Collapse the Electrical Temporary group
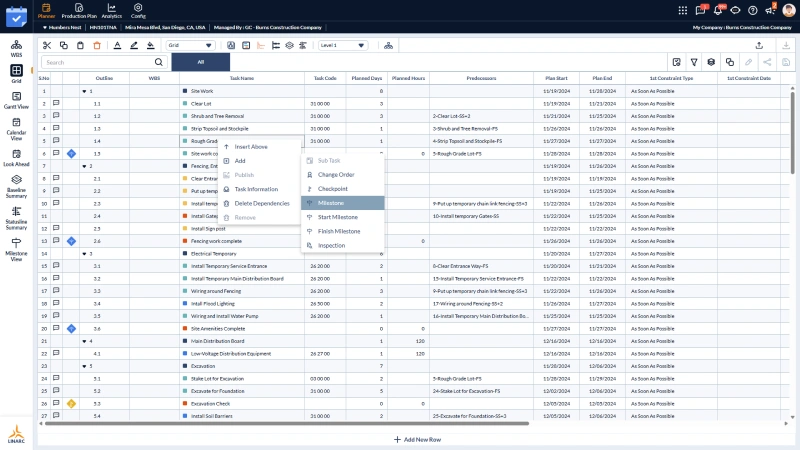This screenshot has width=800, height=450. 84,254
